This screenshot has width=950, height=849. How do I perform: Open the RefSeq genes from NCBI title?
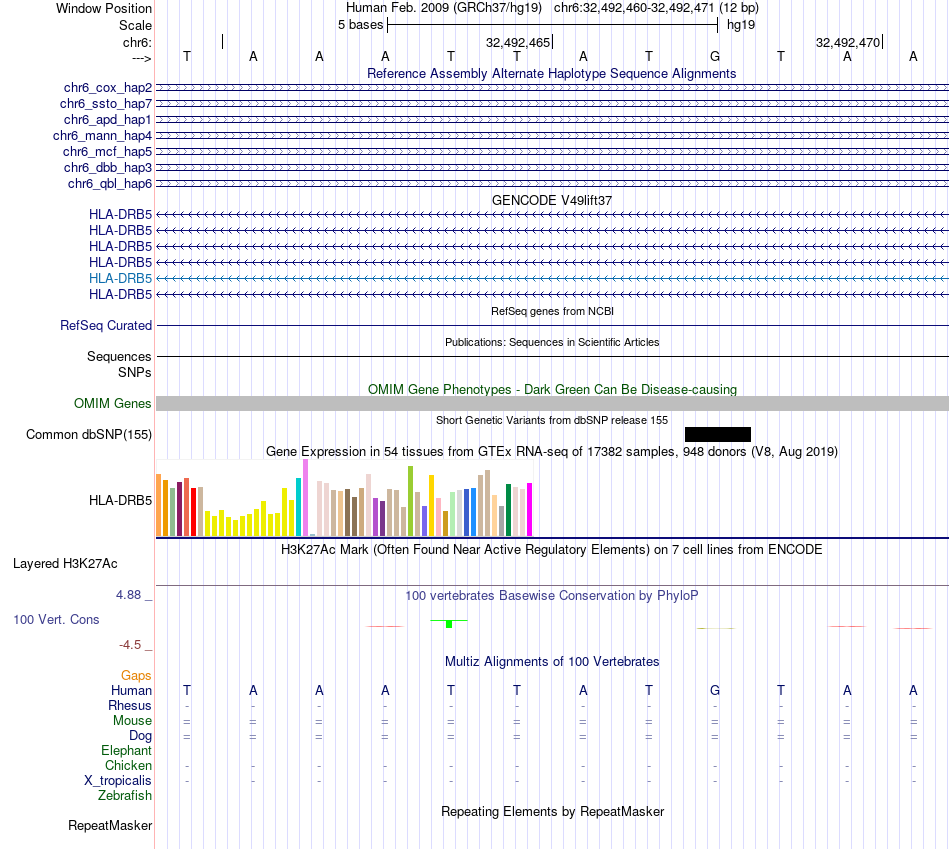pos(552,311)
